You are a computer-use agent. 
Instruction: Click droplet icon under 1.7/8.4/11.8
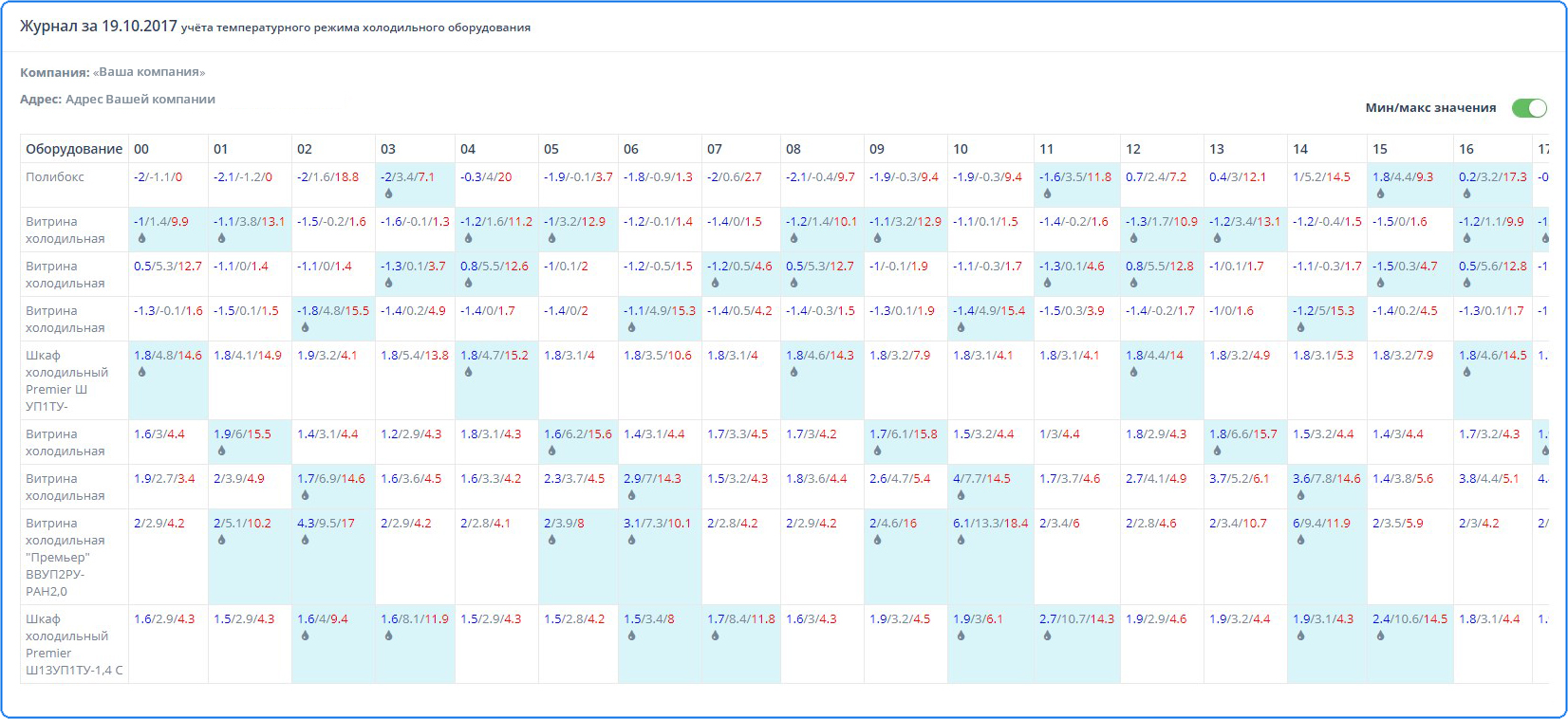click(x=715, y=636)
